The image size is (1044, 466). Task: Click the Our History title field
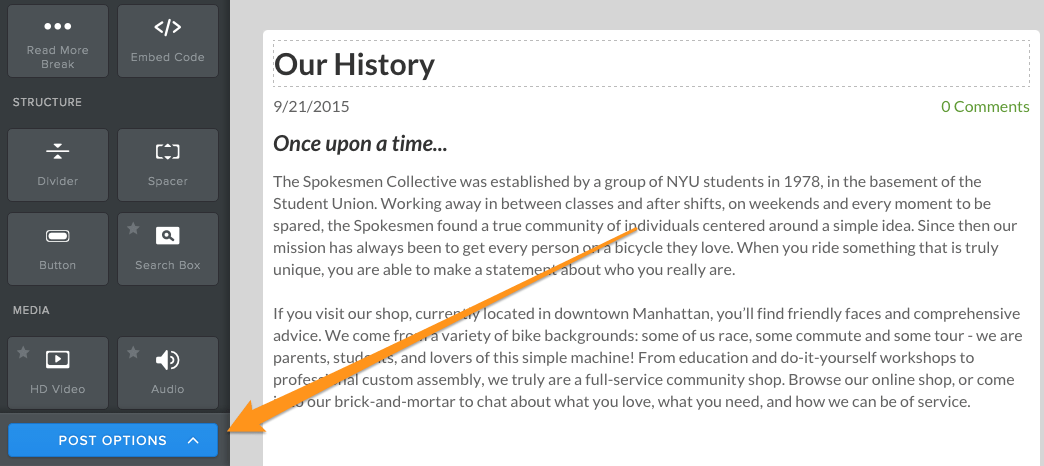point(651,64)
